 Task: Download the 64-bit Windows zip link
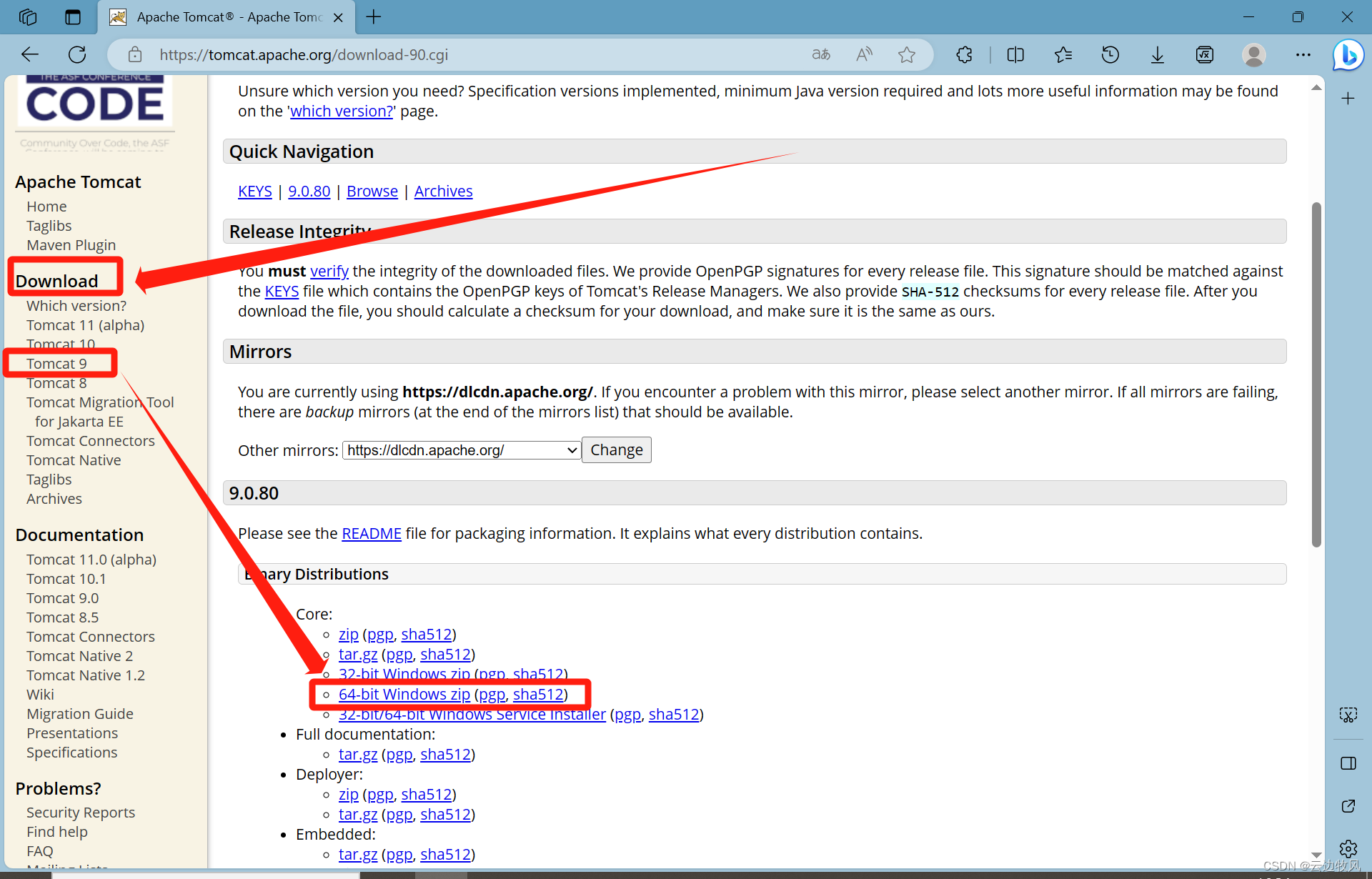tap(404, 694)
